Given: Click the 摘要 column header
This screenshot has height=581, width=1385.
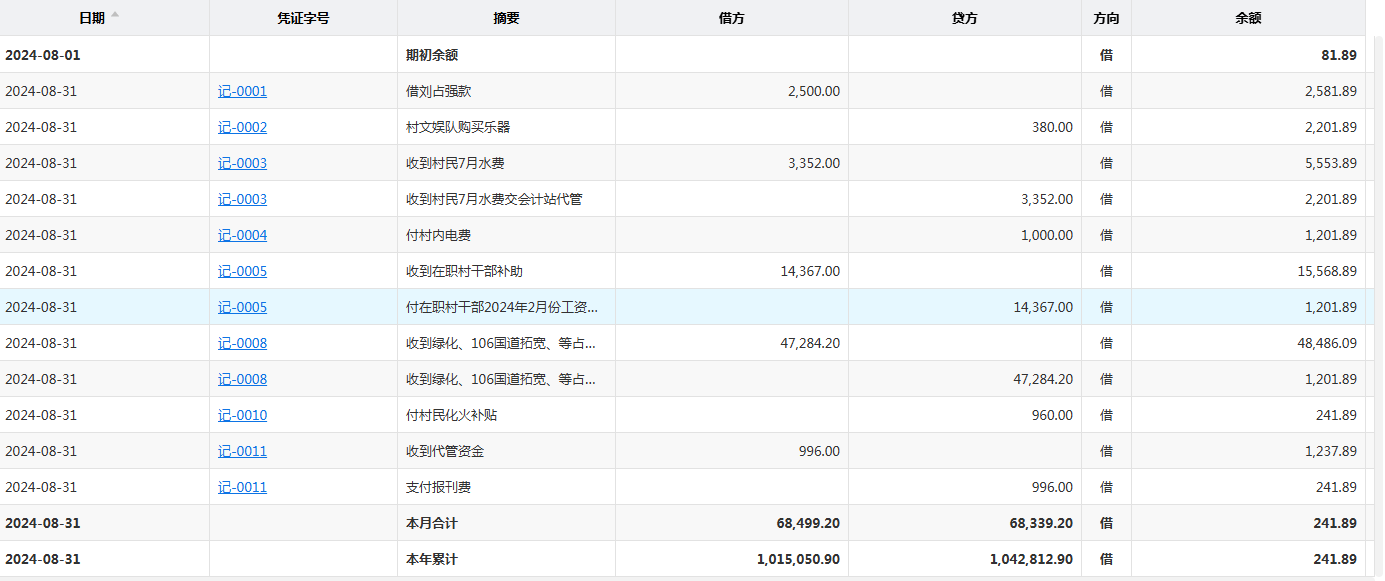Looking at the screenshot, I should pyautogui.click(x=506, y=18).
